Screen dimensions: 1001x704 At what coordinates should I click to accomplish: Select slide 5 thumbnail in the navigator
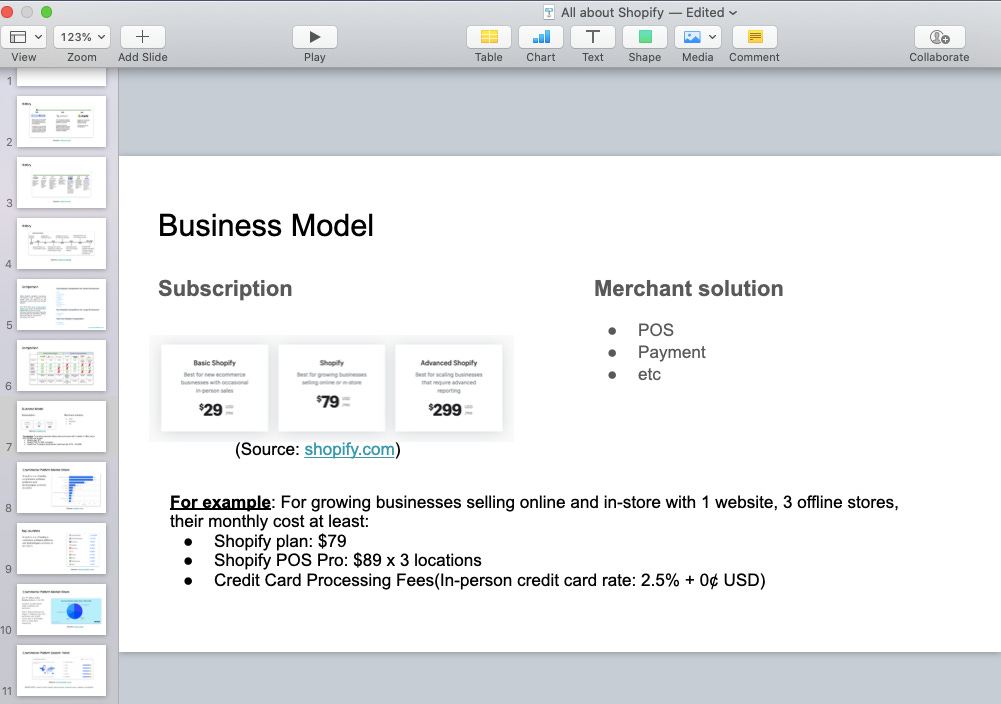click(x=61, y=304)
